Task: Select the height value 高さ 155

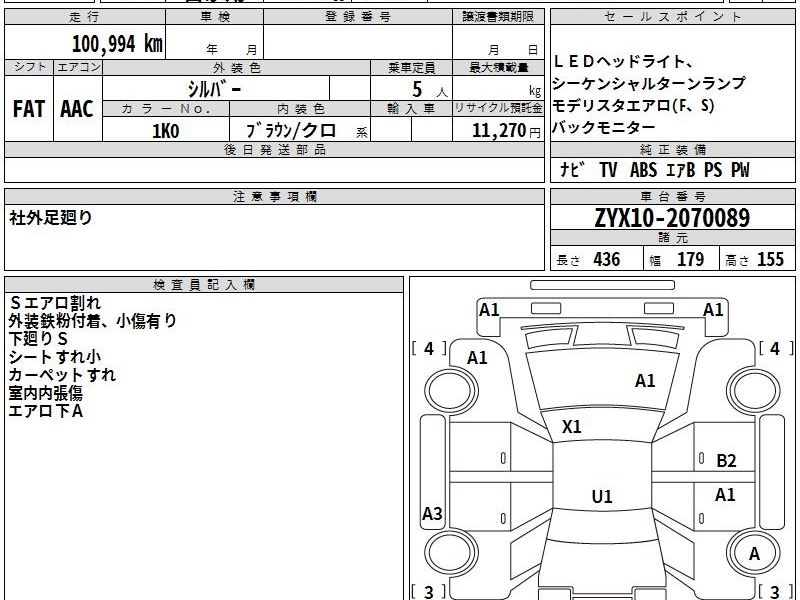Action: [x=755, y=259]
